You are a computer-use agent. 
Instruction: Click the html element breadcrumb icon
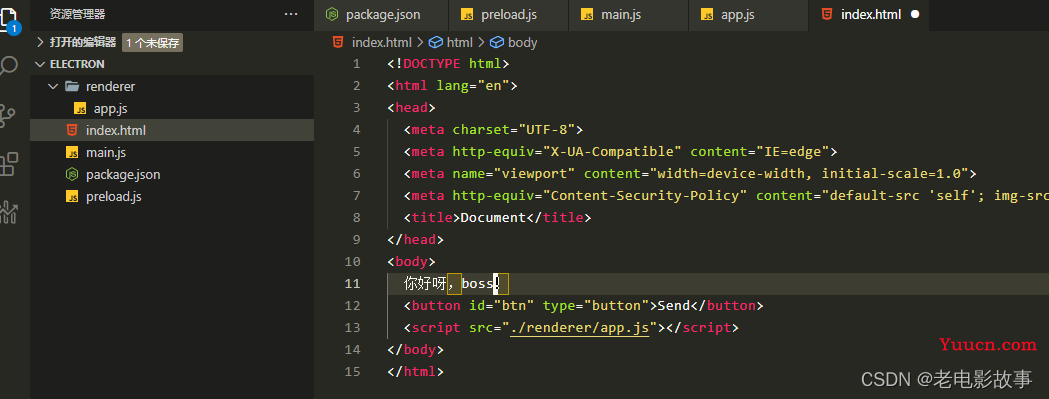436,42
